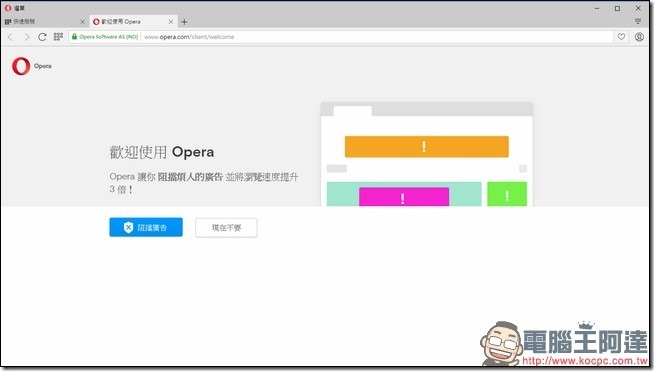
Task: Click the 歡迎使用 Opera heading
Action: pos(162,152)
